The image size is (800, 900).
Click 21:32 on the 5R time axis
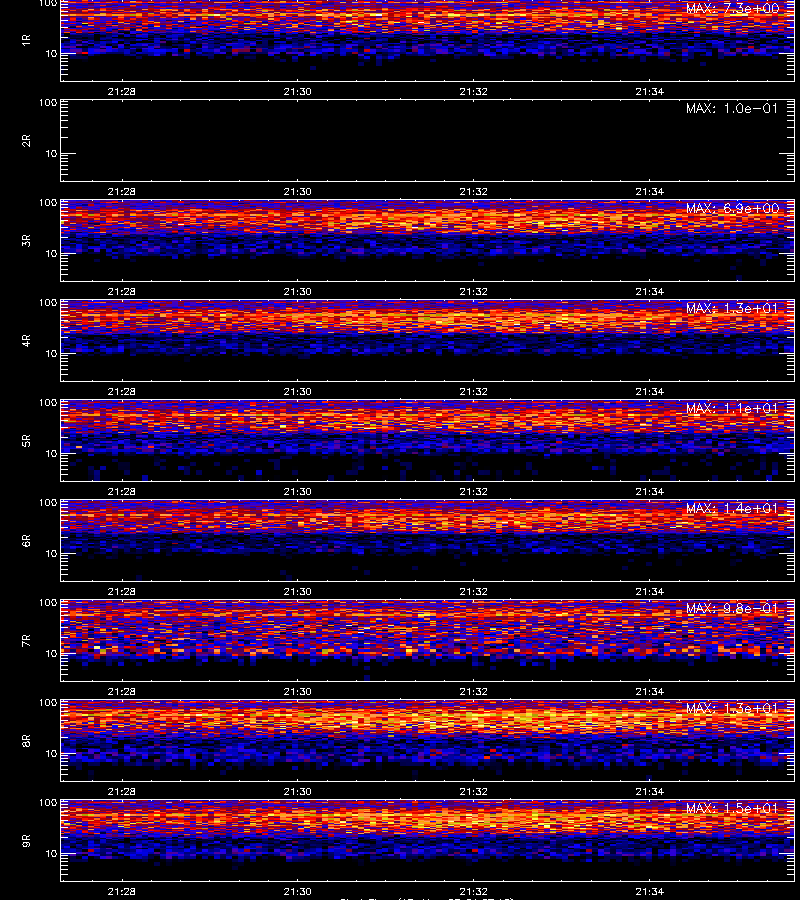[x=473, y=491]
